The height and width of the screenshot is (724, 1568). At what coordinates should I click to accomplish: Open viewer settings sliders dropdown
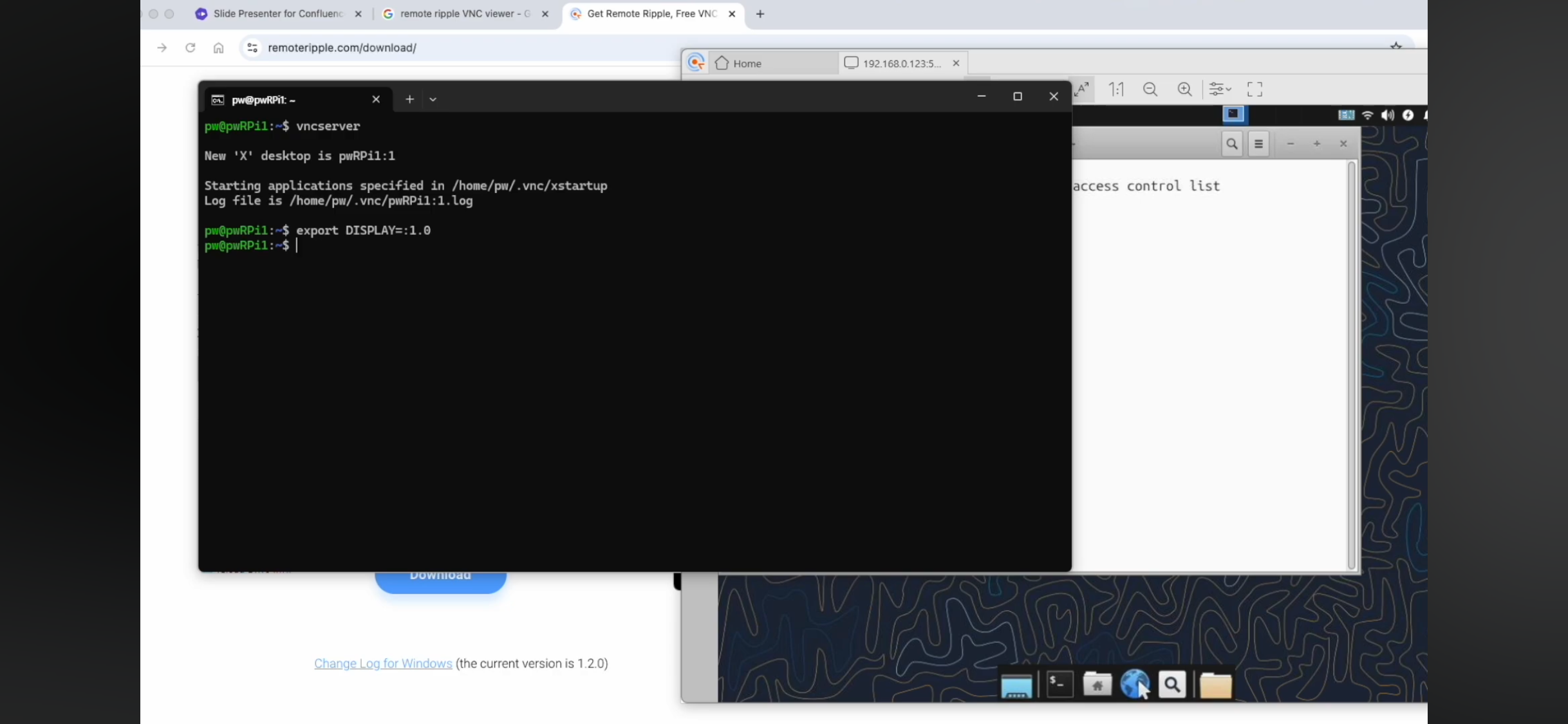coord(1219,89)
